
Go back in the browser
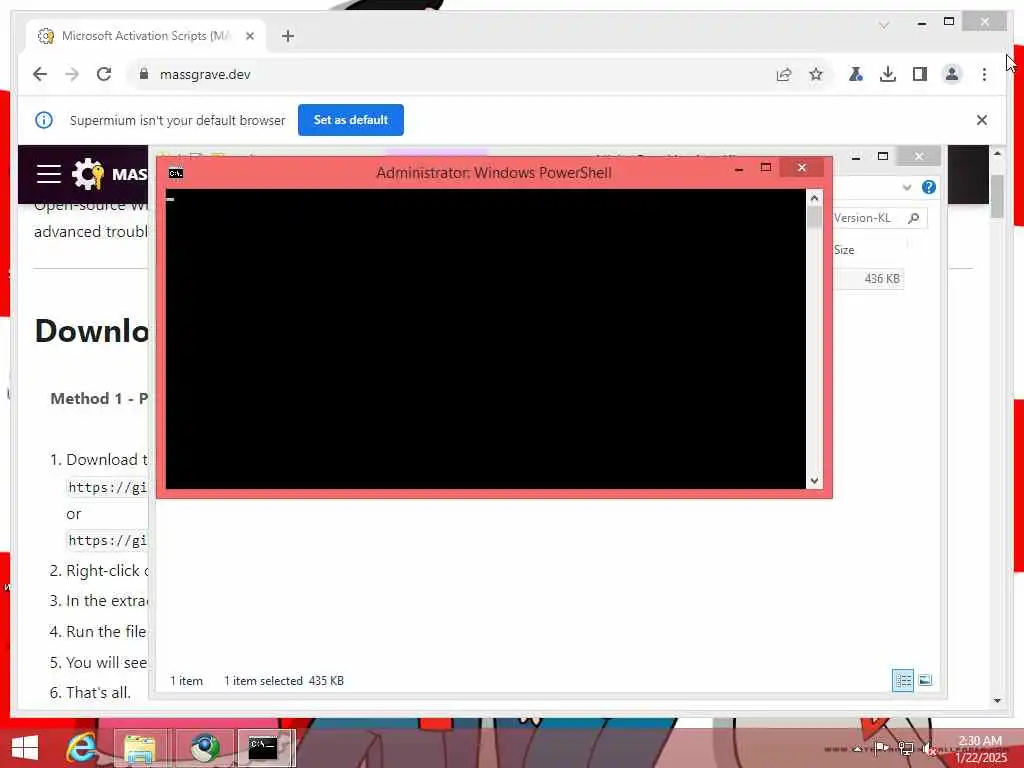tap(40, 74)
